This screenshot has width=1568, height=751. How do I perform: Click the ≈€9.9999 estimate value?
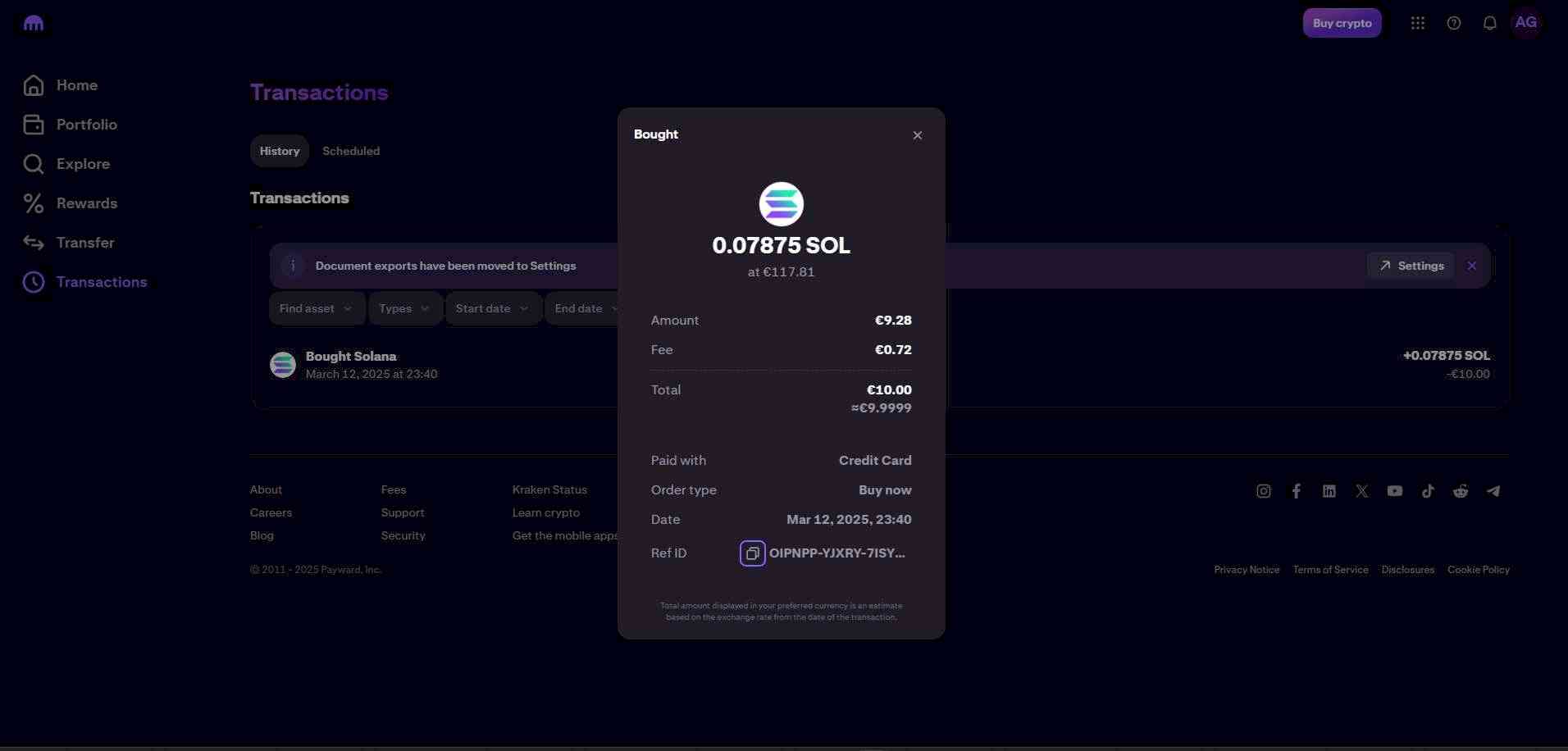point(881,408)
